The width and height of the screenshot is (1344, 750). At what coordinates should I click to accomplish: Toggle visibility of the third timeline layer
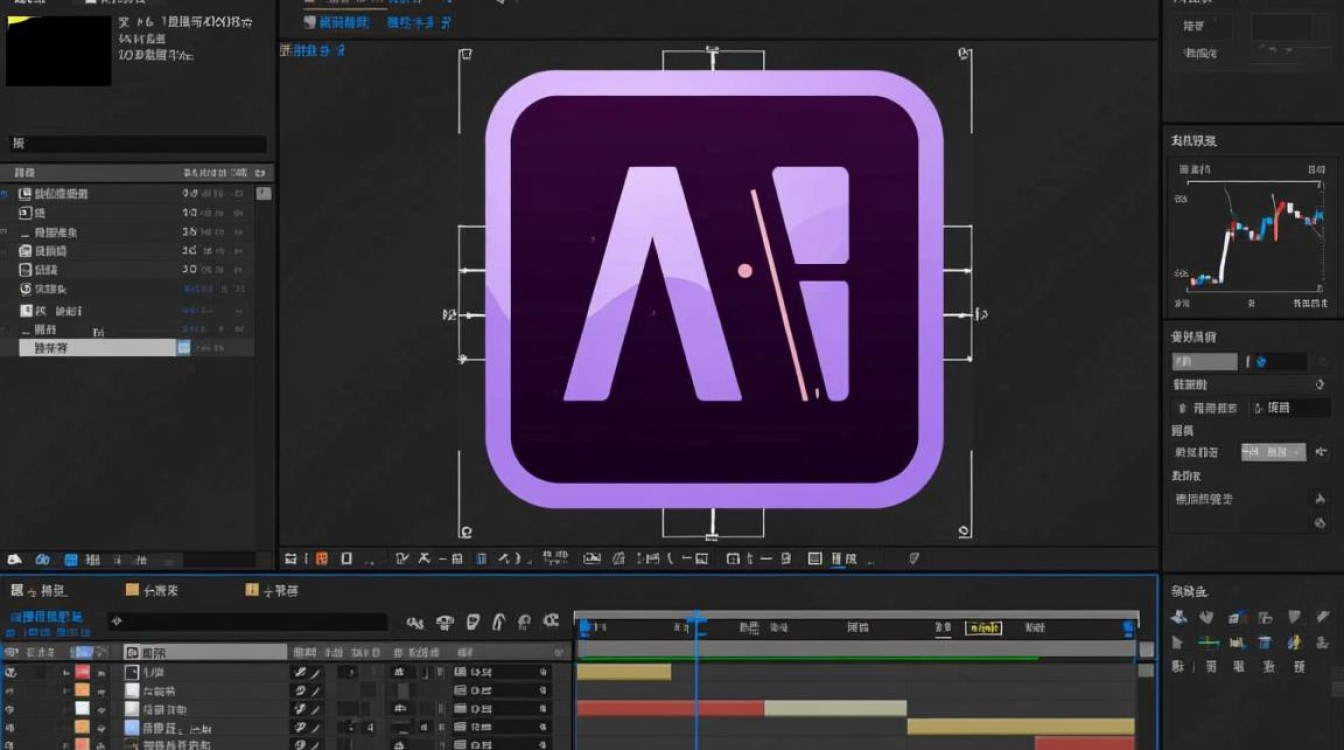(12, 709)
